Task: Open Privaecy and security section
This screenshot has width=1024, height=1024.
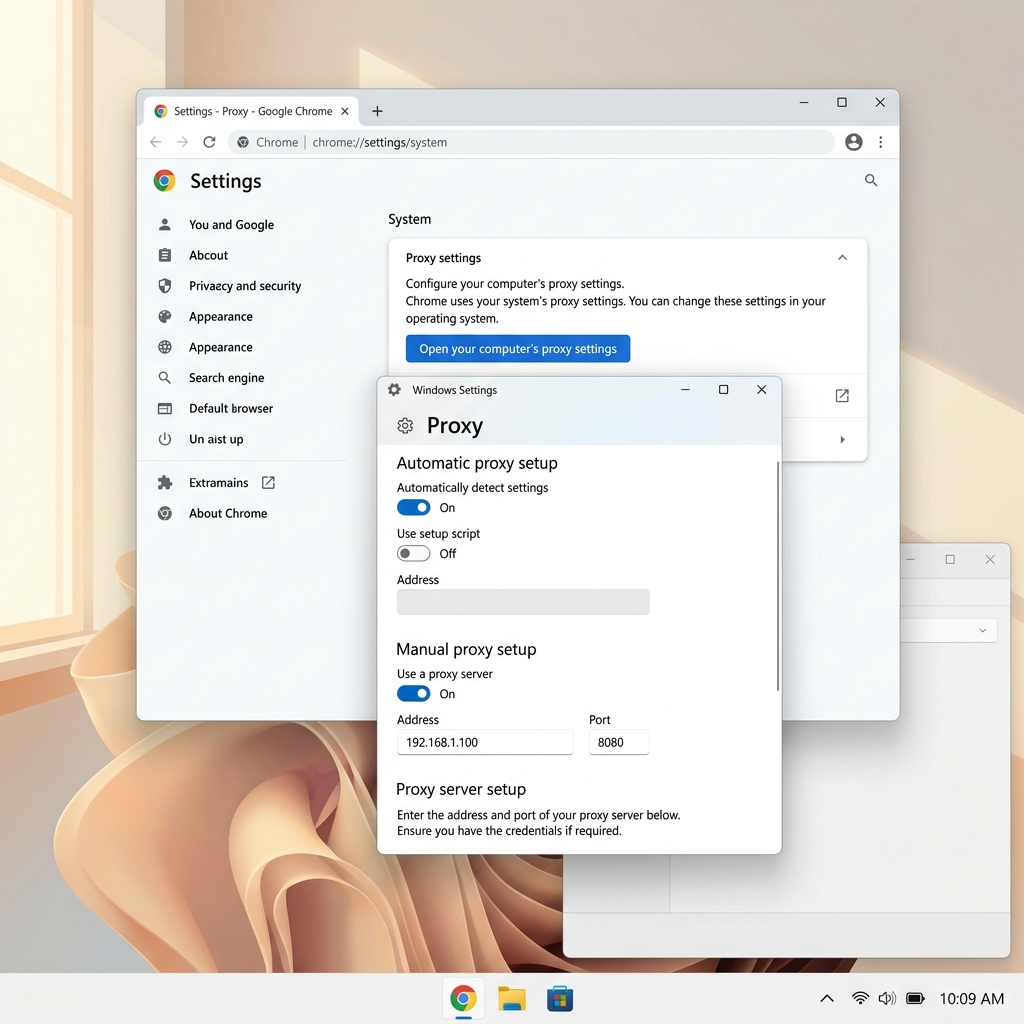Action: click(x=245, y=286)
